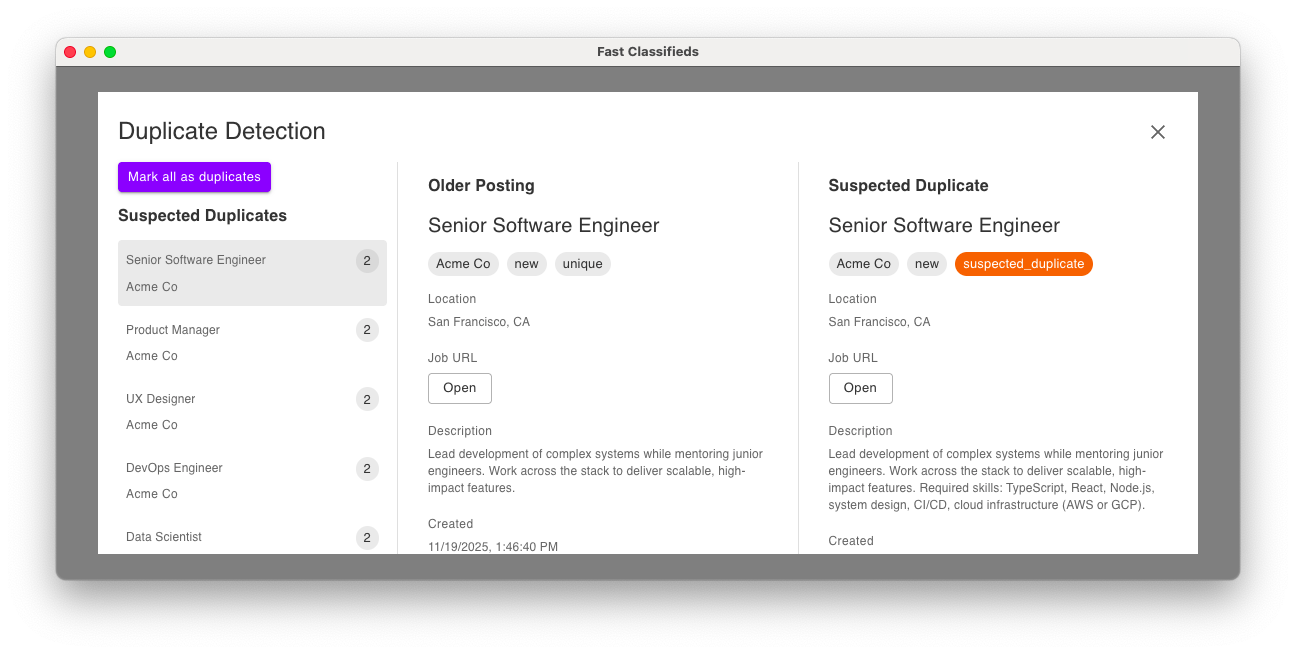The width and height of the screenshot is (1296, 654).
Task: Click the orange suspected_duplicate status chip
Action: 1023,264
